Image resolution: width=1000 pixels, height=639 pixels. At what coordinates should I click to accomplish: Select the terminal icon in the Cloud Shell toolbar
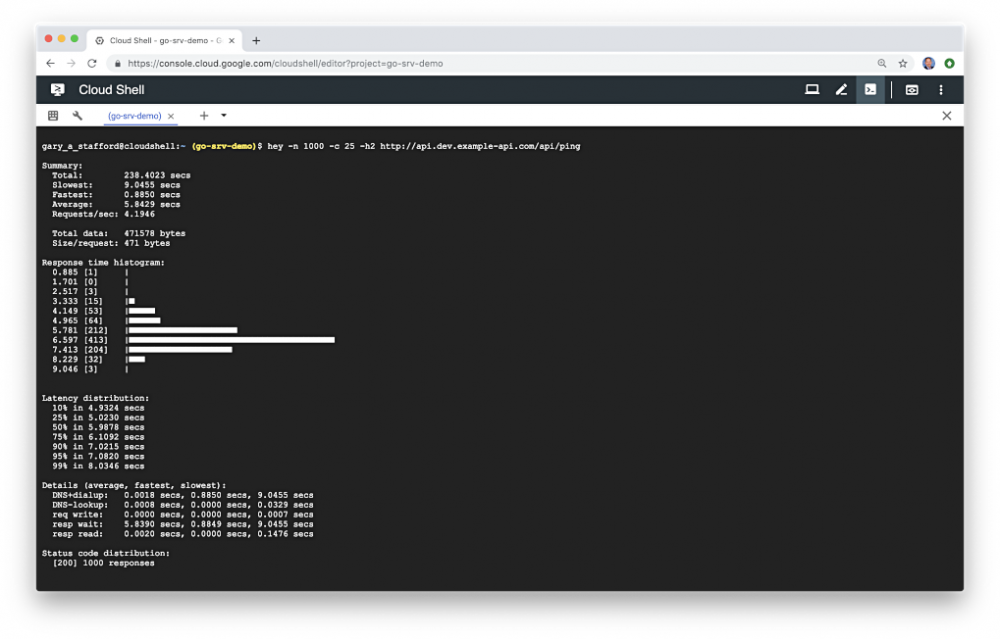[870, 90]
